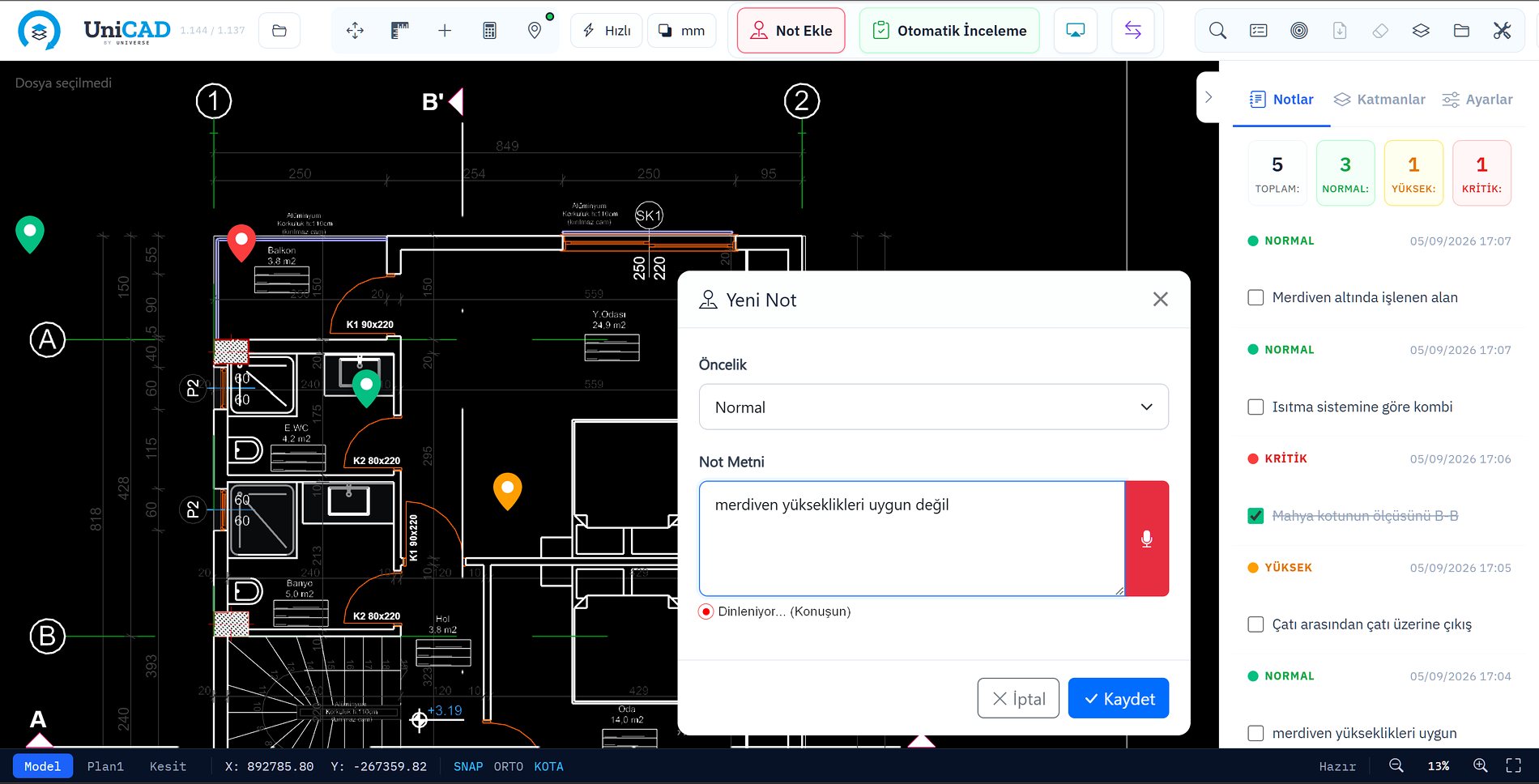Open the search magnifier tool
Image resolution: width=1539 pixels, height=784 pixels.
(1217, 31)
